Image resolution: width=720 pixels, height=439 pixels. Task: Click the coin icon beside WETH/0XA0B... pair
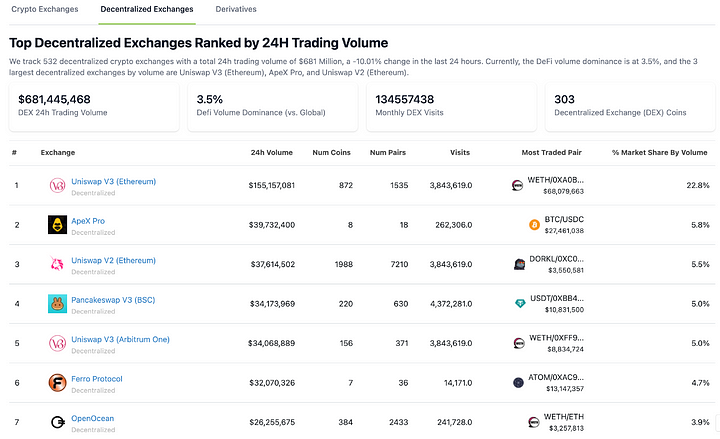pos(518,186)
